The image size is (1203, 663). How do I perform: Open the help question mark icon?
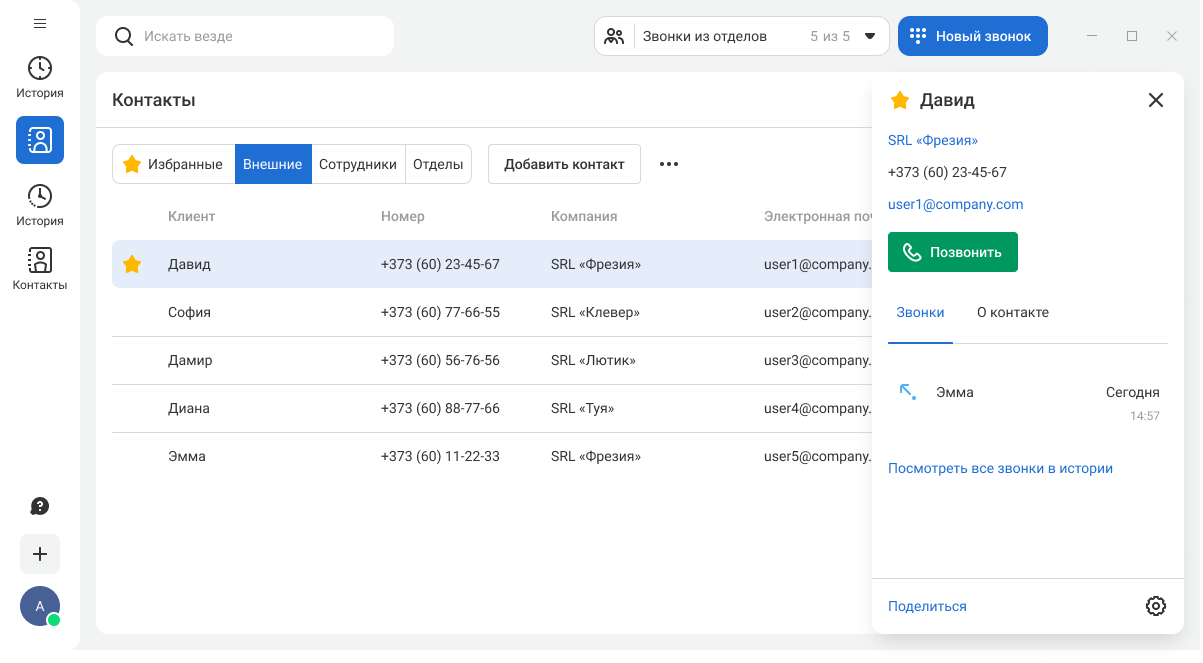(40, 506)
